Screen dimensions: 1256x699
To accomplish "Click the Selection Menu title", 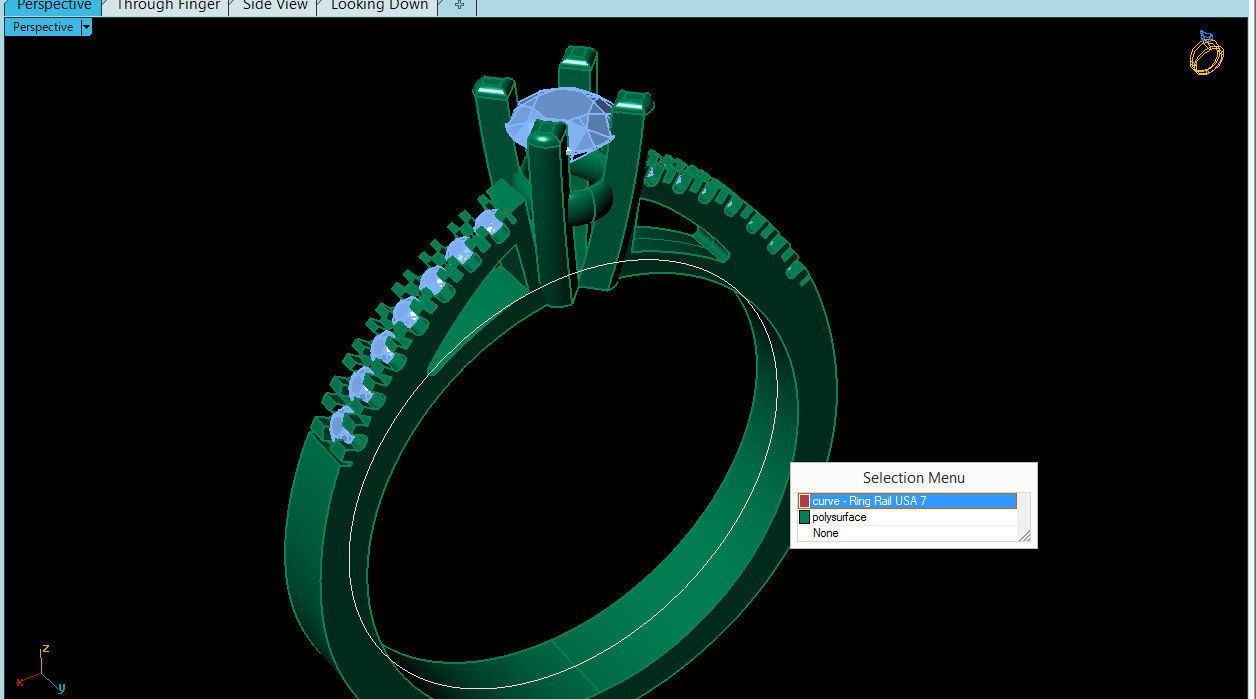I will point(914,478).
